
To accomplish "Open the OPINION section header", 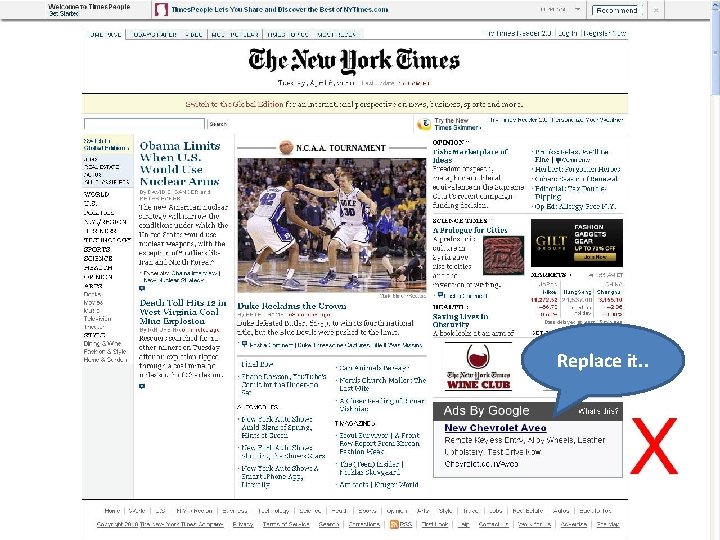I will coord(449,142).
